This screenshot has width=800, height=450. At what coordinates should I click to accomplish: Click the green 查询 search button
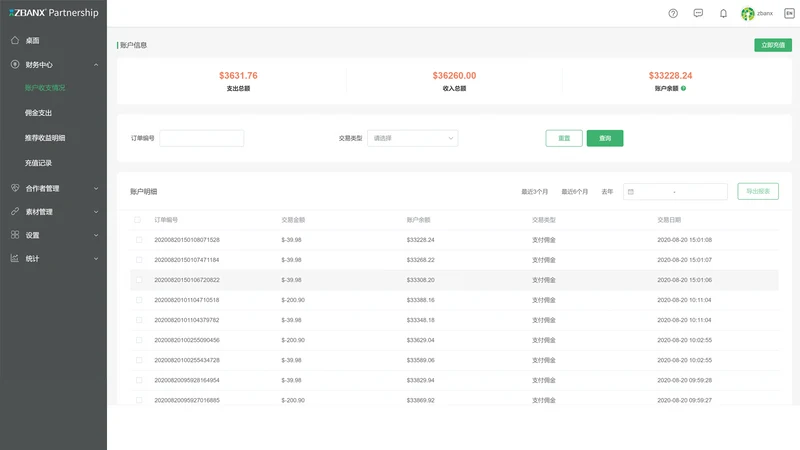click(x=605, y=138)
